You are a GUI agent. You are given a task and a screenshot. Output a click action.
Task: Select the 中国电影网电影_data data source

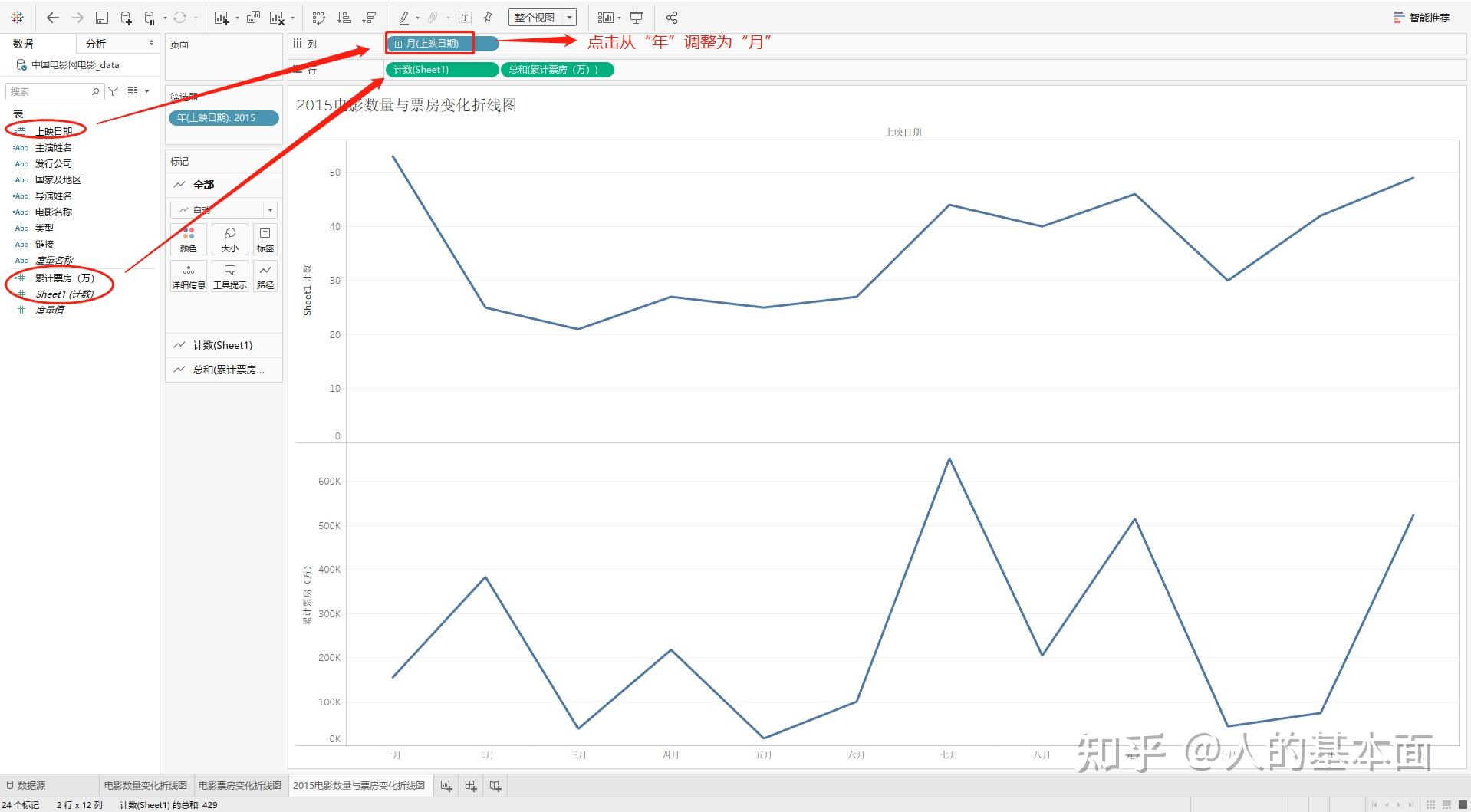point(75,65)
